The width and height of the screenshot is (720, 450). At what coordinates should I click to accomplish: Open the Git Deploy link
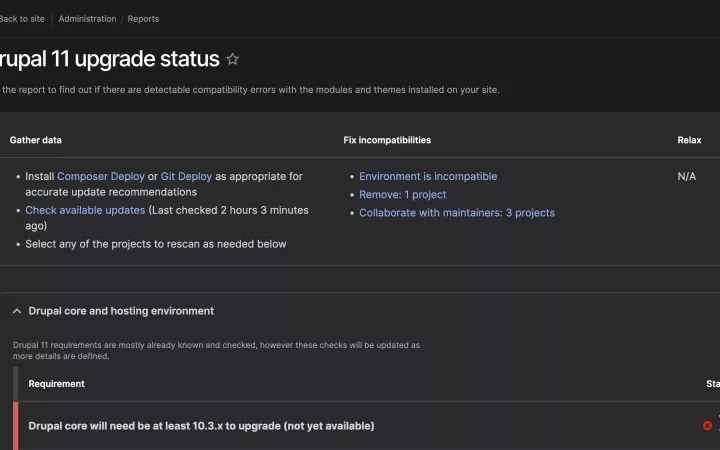click(186, 176)
